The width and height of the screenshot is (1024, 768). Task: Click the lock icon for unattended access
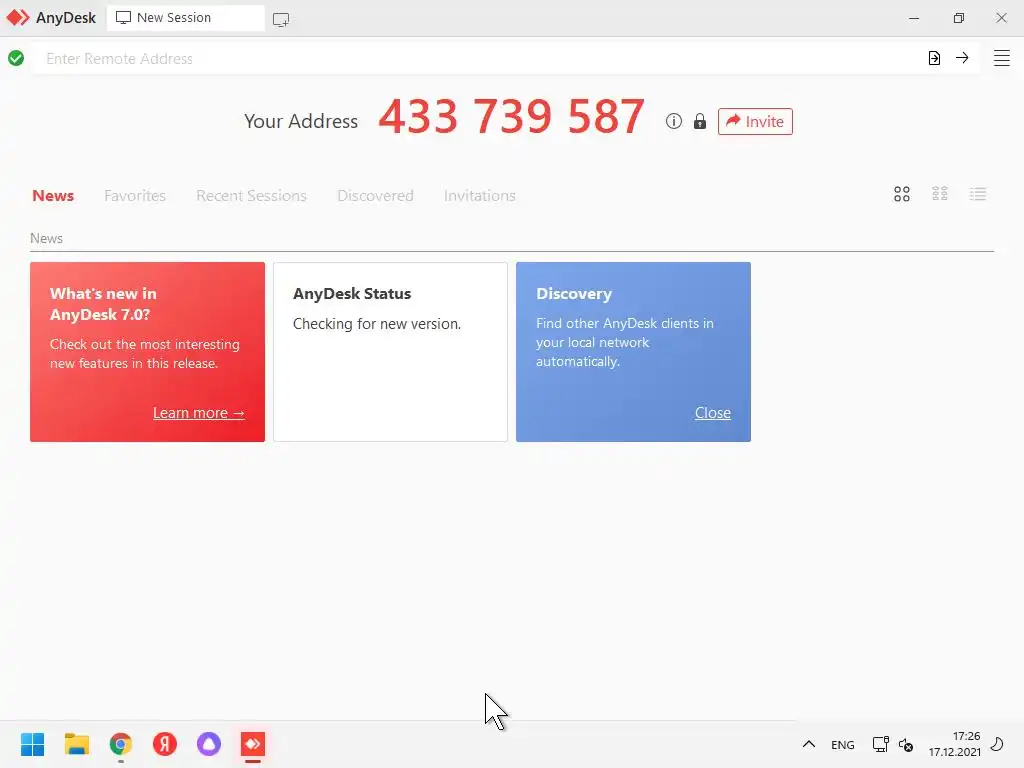pos(699,121)
